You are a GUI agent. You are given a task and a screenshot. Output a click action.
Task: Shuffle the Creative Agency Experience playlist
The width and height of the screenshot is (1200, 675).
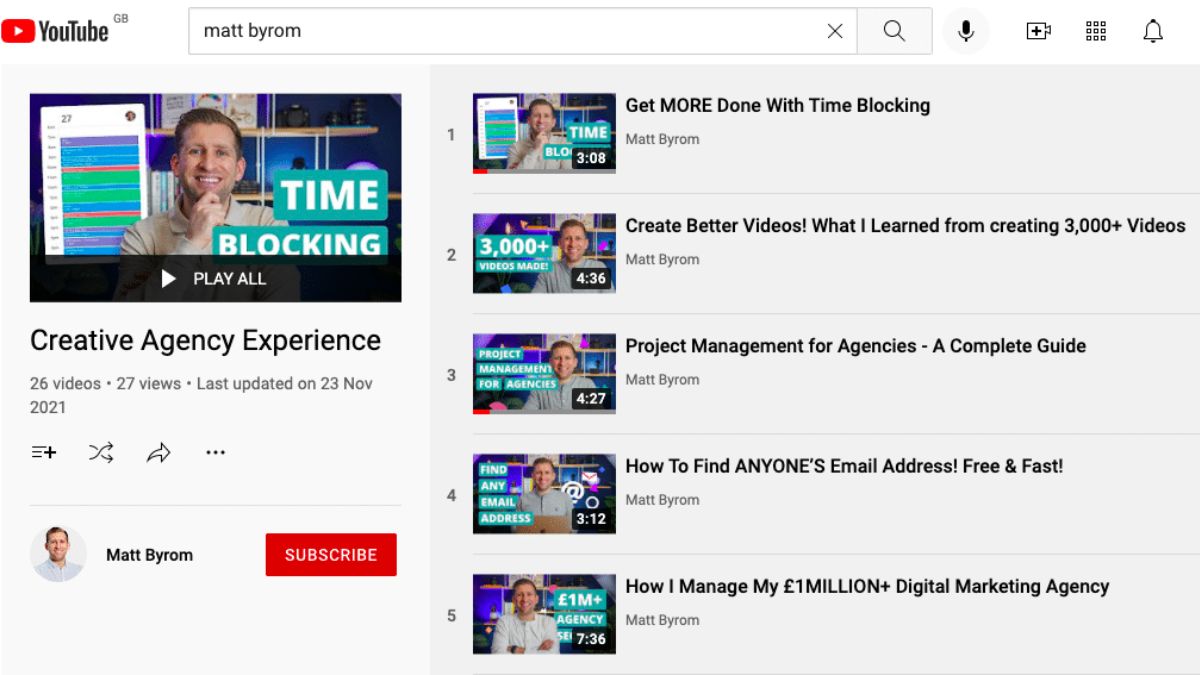click(x=100, y=452)
